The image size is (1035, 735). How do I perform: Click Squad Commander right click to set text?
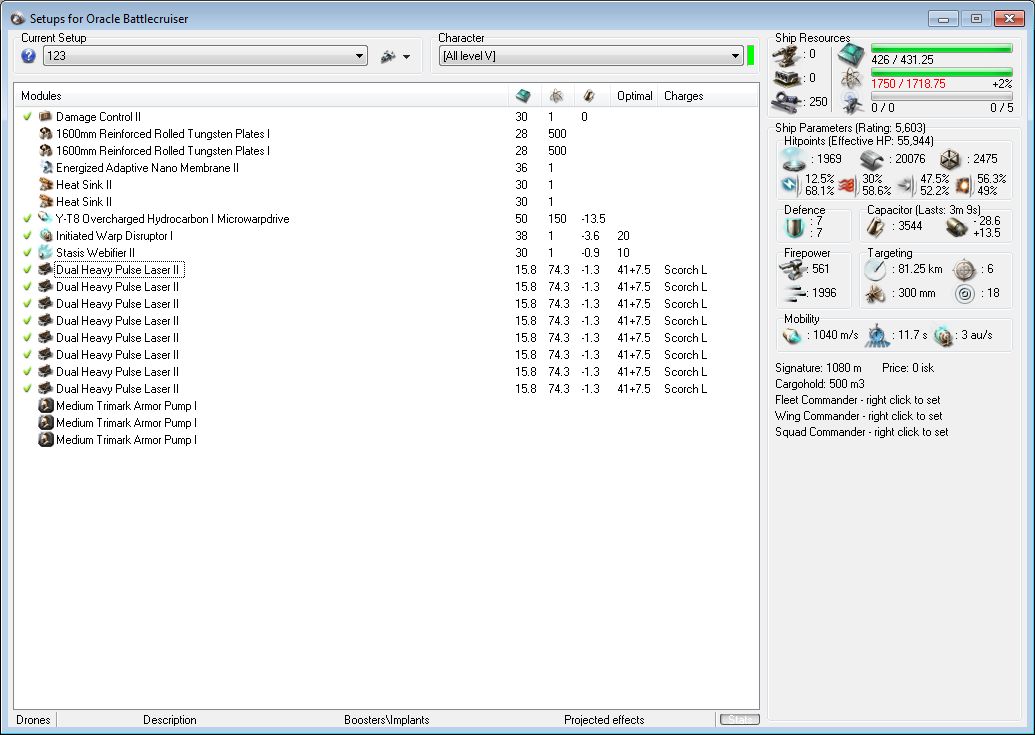[861, 432]
